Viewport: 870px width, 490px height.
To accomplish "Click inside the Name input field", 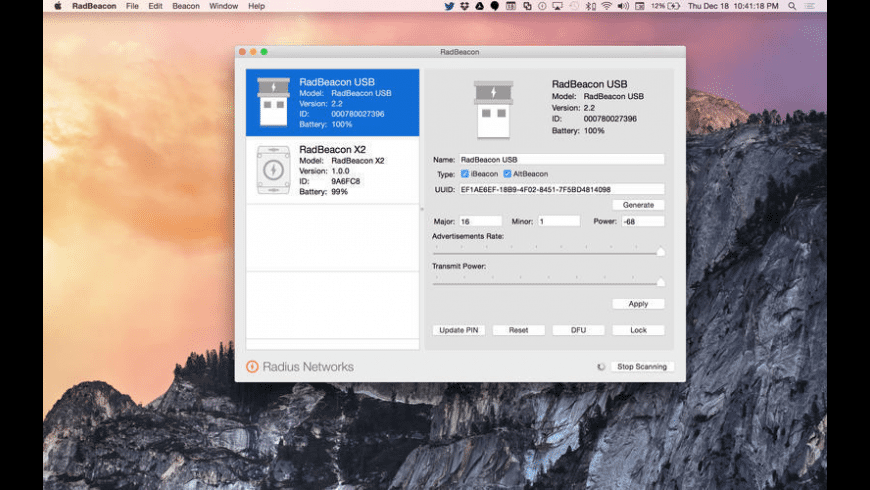I will click(562, 160).
